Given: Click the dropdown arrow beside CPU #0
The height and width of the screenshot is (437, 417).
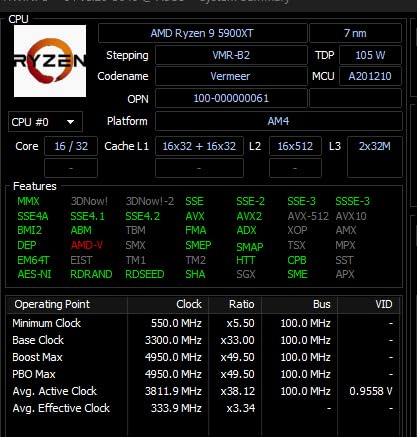Looking at the screenshot, I should 70,122.
